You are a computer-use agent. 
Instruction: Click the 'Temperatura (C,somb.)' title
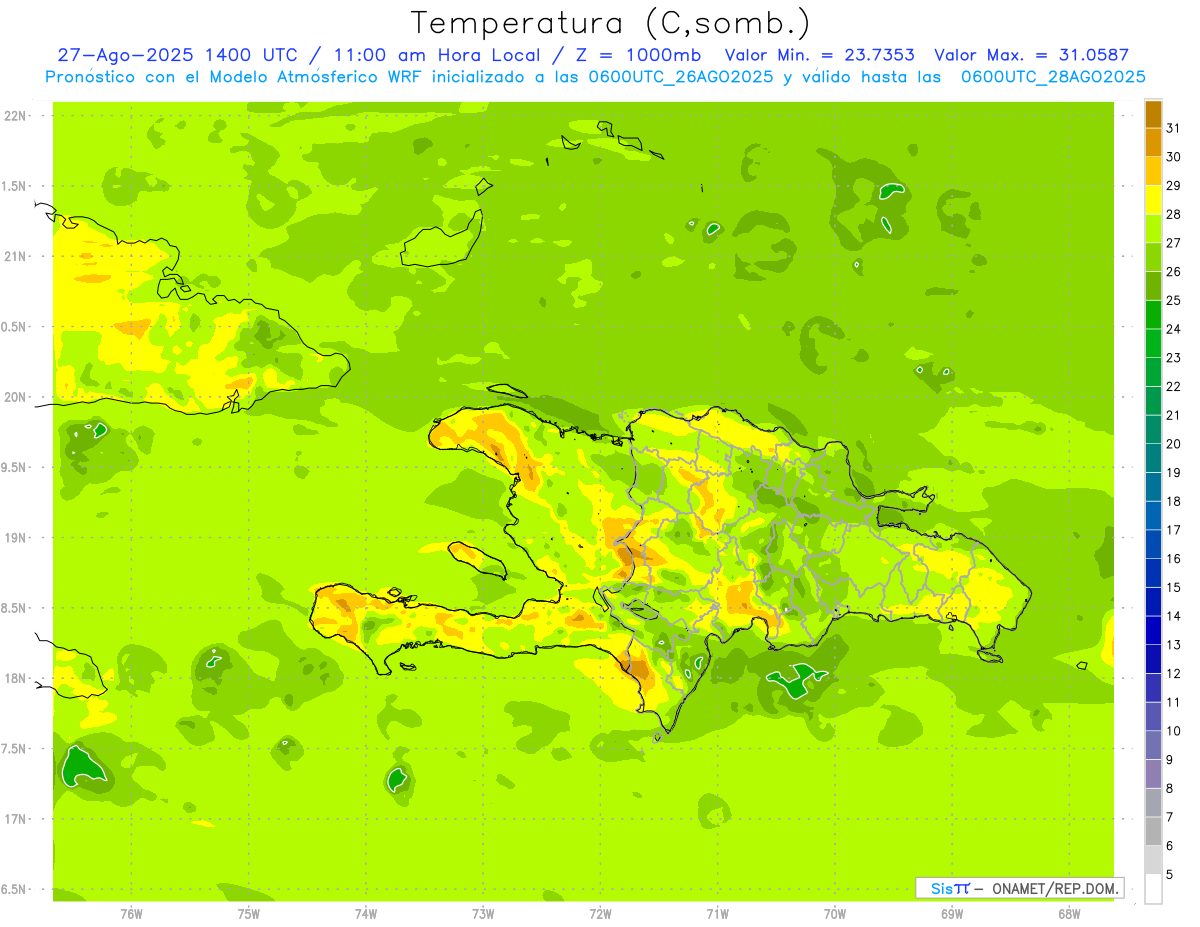(610, 23)
